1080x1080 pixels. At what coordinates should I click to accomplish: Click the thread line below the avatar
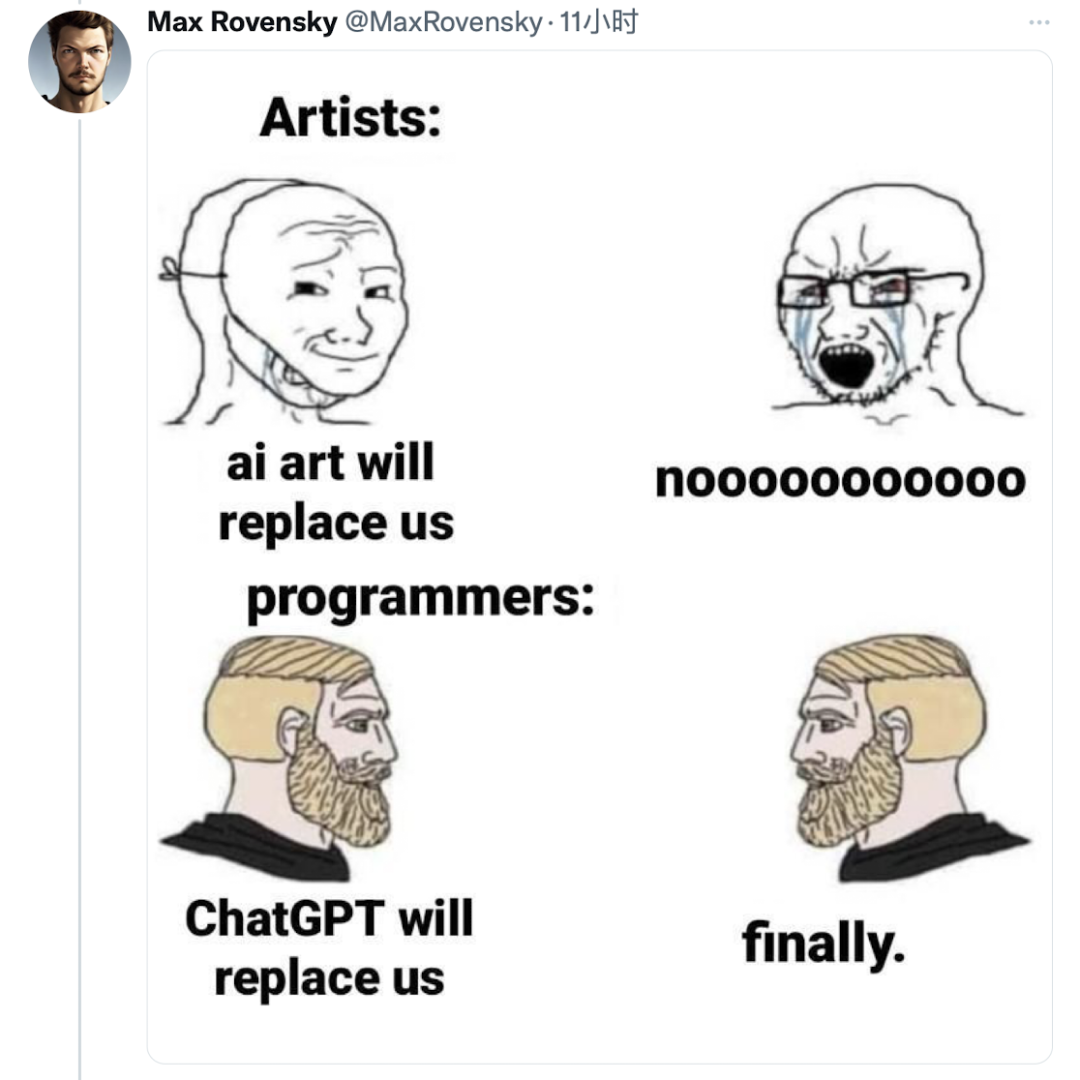tap(79, 600)
